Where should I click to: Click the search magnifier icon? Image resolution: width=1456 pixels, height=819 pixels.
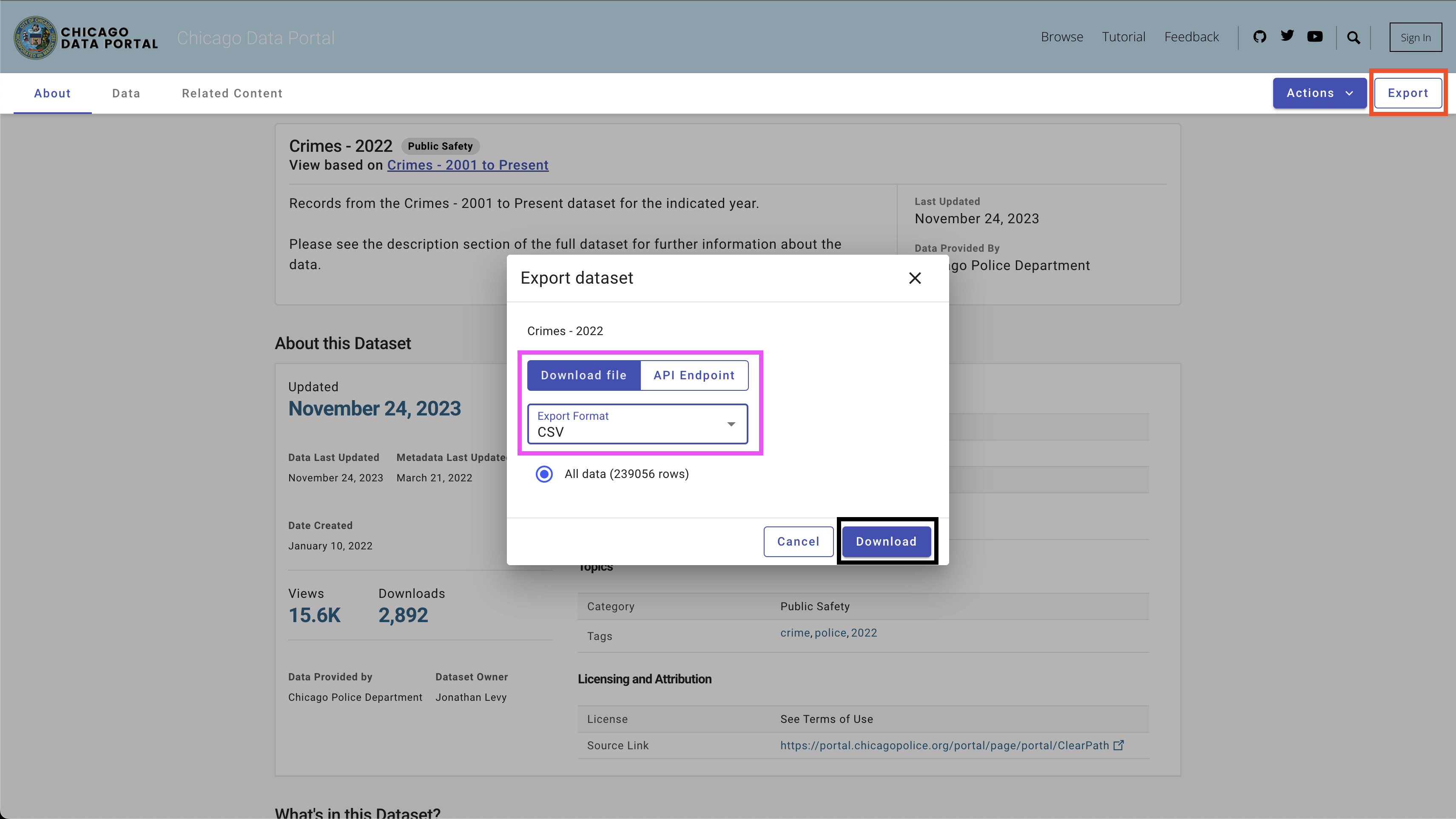[x=1353, y=37]
